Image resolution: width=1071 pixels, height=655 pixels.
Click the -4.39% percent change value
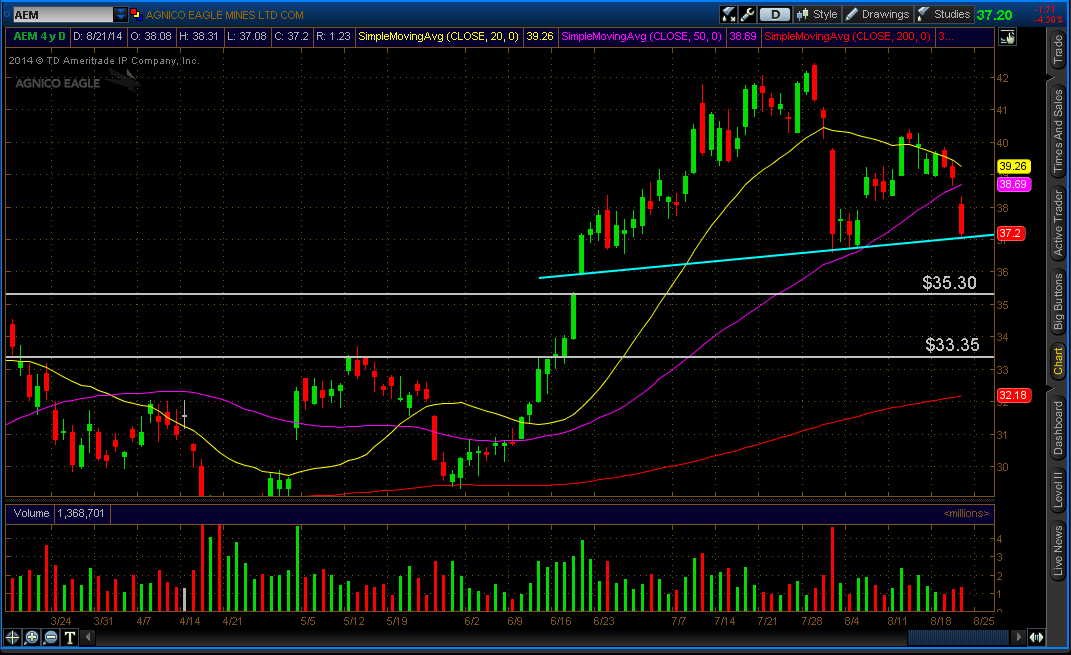[x=1048, y=20]
